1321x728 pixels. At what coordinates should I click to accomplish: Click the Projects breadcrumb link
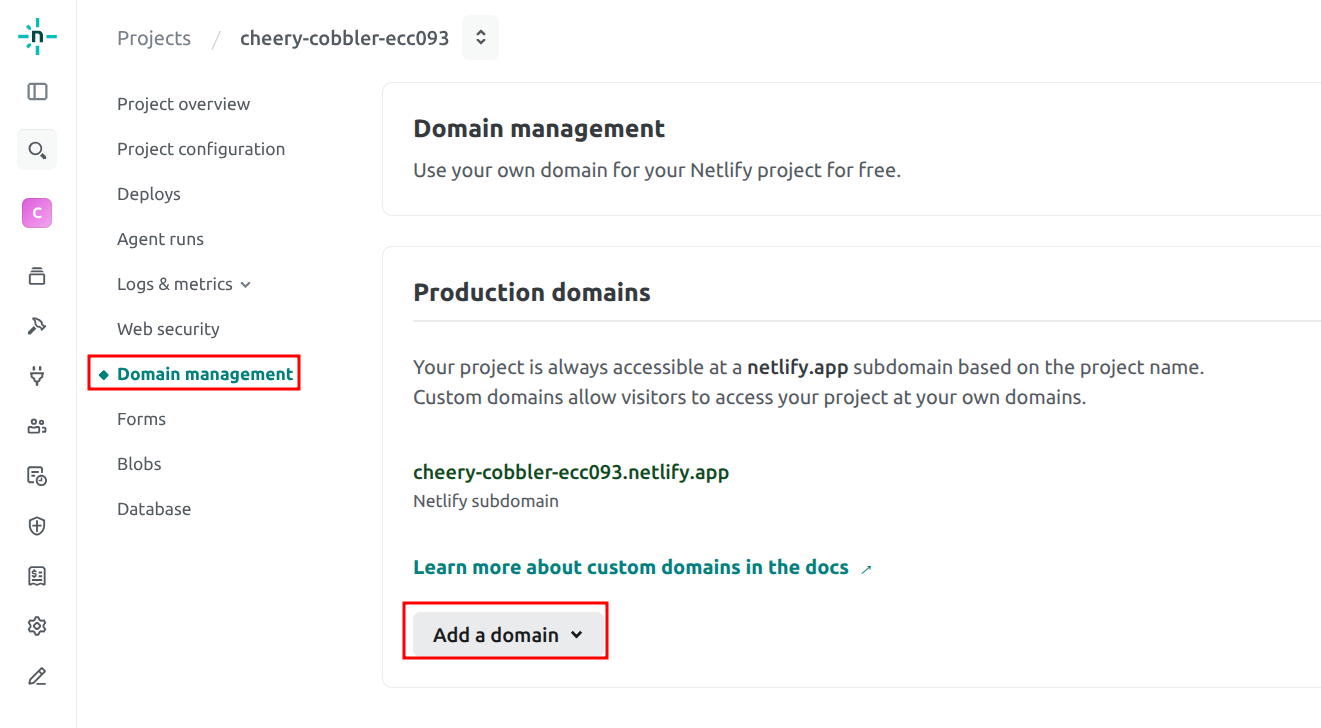(x=154, y=38)
